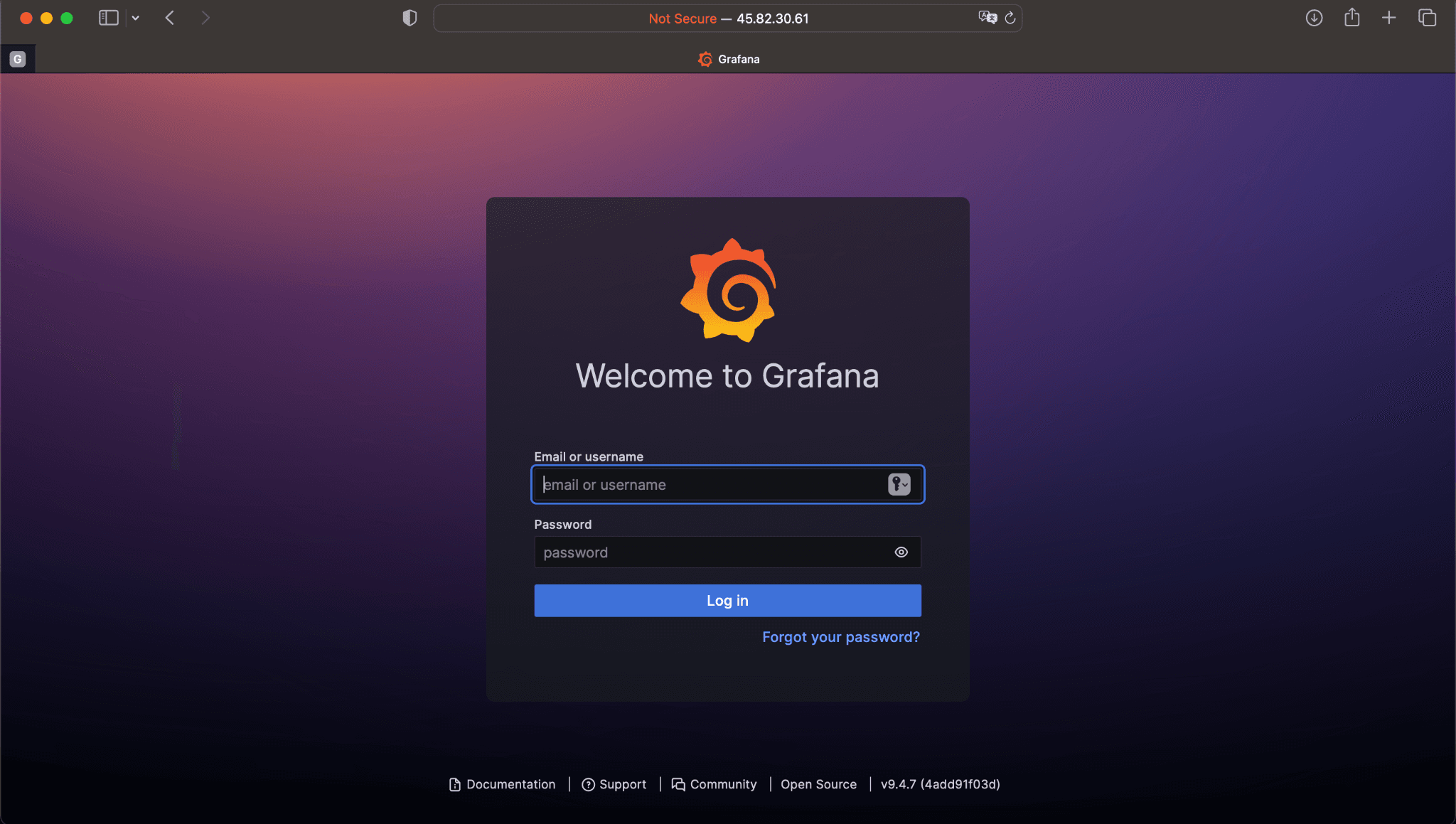Screen dimensions: 1456x824
Task: Click the v9.4.7 version text
Action: (940, 784)
